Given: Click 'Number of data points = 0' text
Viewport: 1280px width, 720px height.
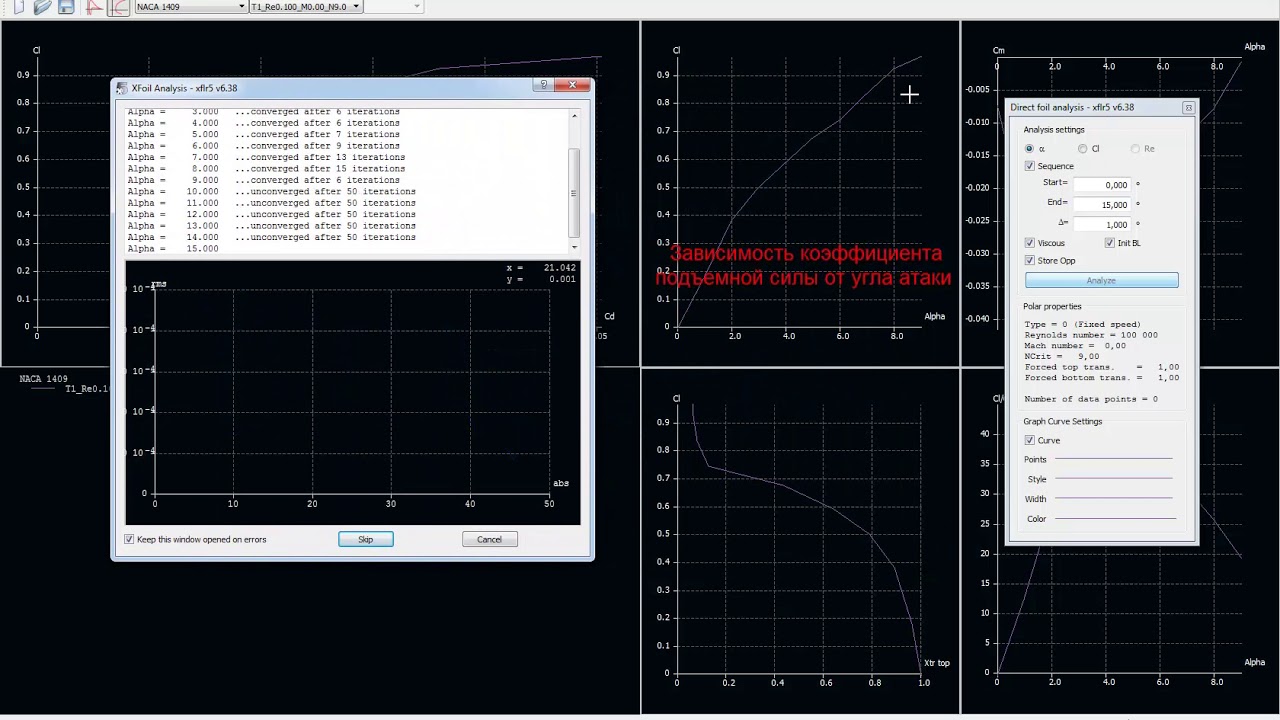Looking at the screenshot, I should click(1091, 399).
